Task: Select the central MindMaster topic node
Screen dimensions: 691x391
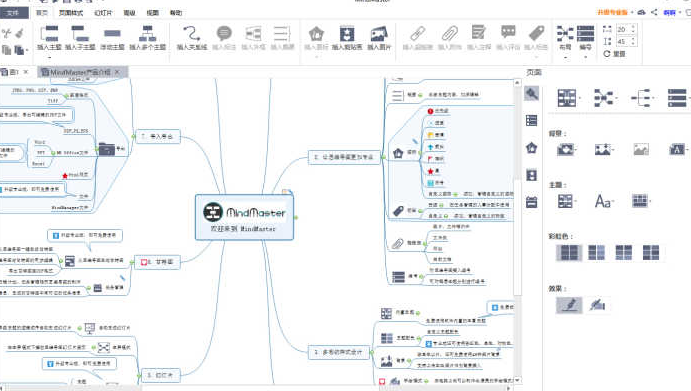Action: [x=245, y=217]
